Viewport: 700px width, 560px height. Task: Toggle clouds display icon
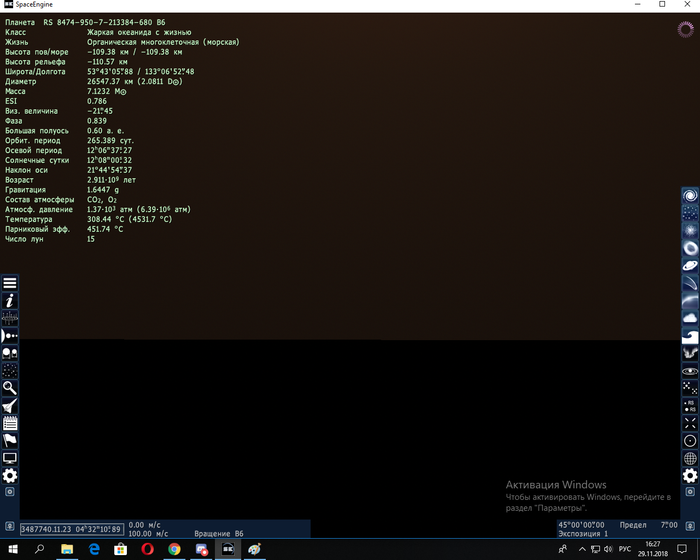(x=690, y=318)
